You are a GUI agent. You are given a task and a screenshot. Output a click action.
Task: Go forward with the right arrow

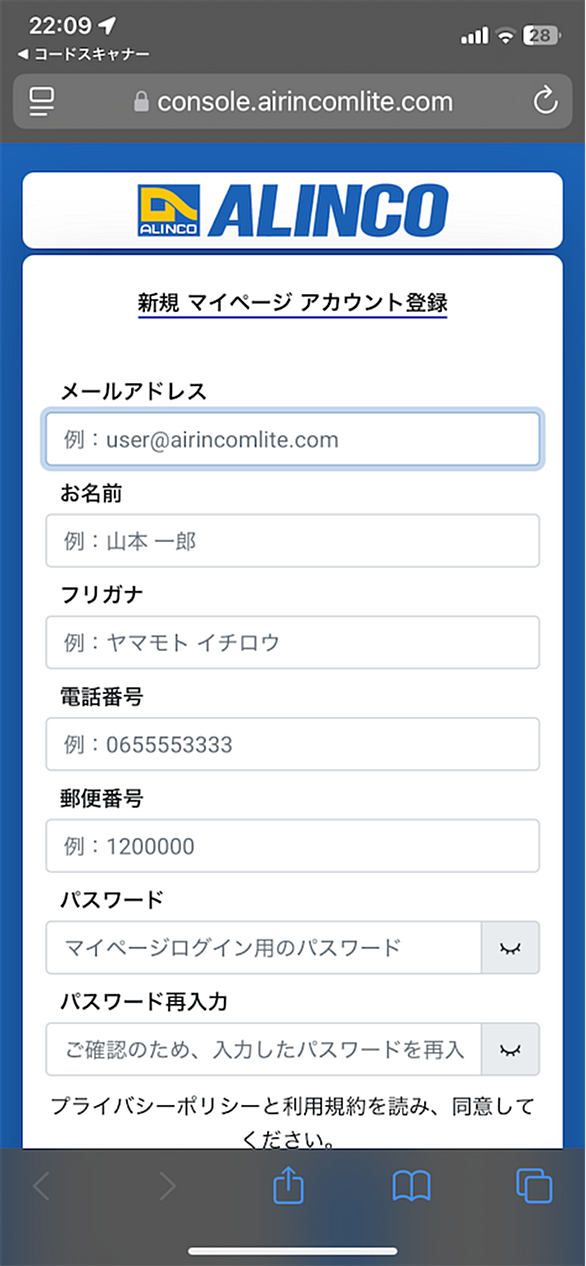point(166,1187)
